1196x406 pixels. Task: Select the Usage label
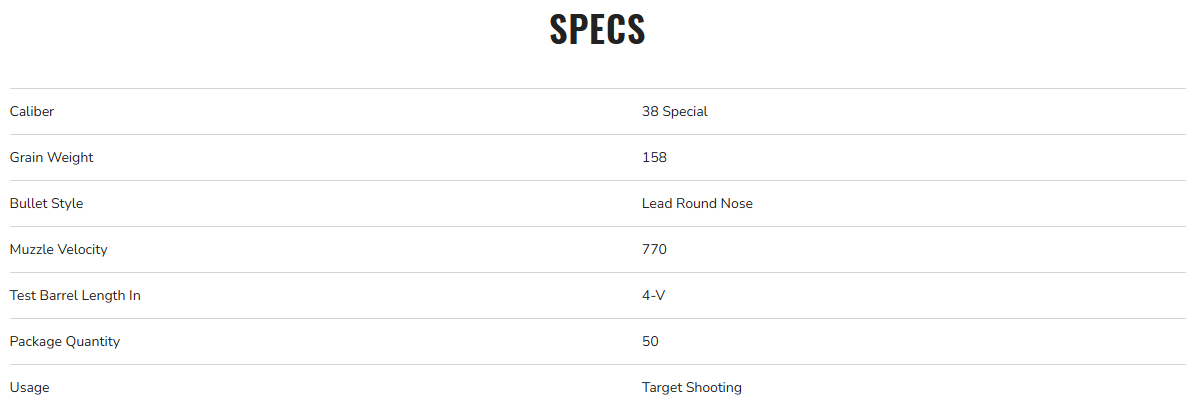tap(29, 388)
